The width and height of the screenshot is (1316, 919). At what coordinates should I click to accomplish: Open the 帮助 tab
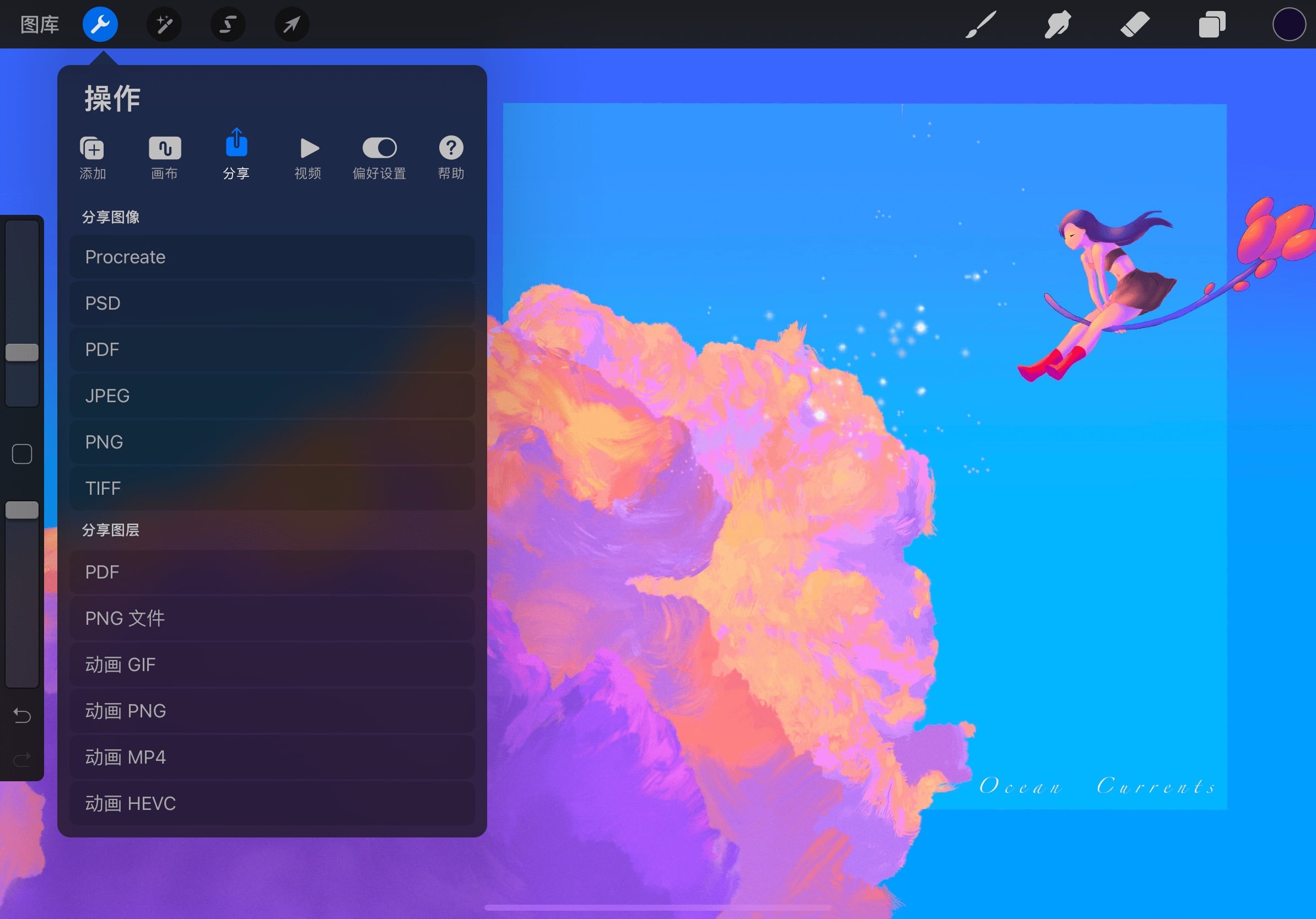[451, 158]
